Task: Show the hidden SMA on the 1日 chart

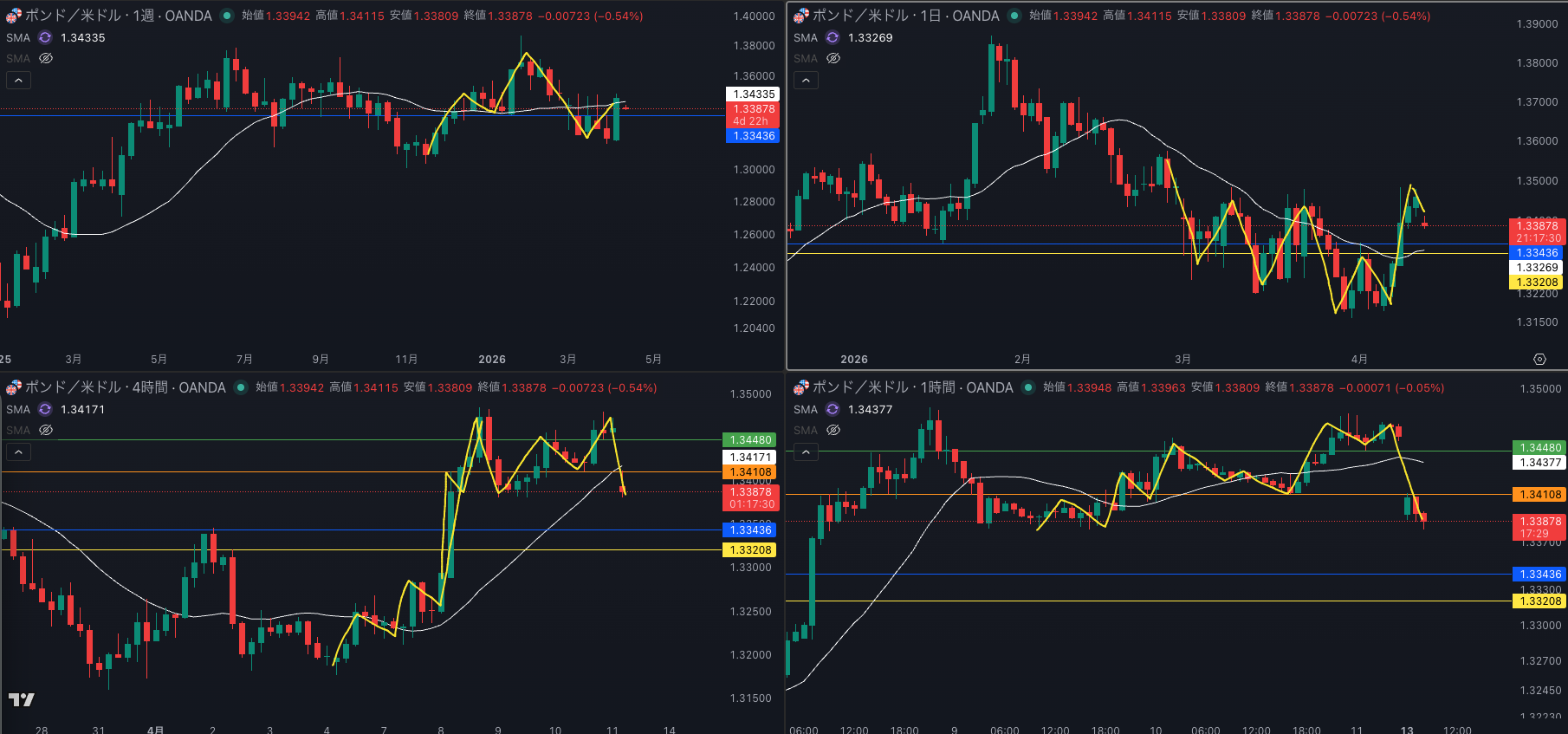Action: [x=833, y=58]
